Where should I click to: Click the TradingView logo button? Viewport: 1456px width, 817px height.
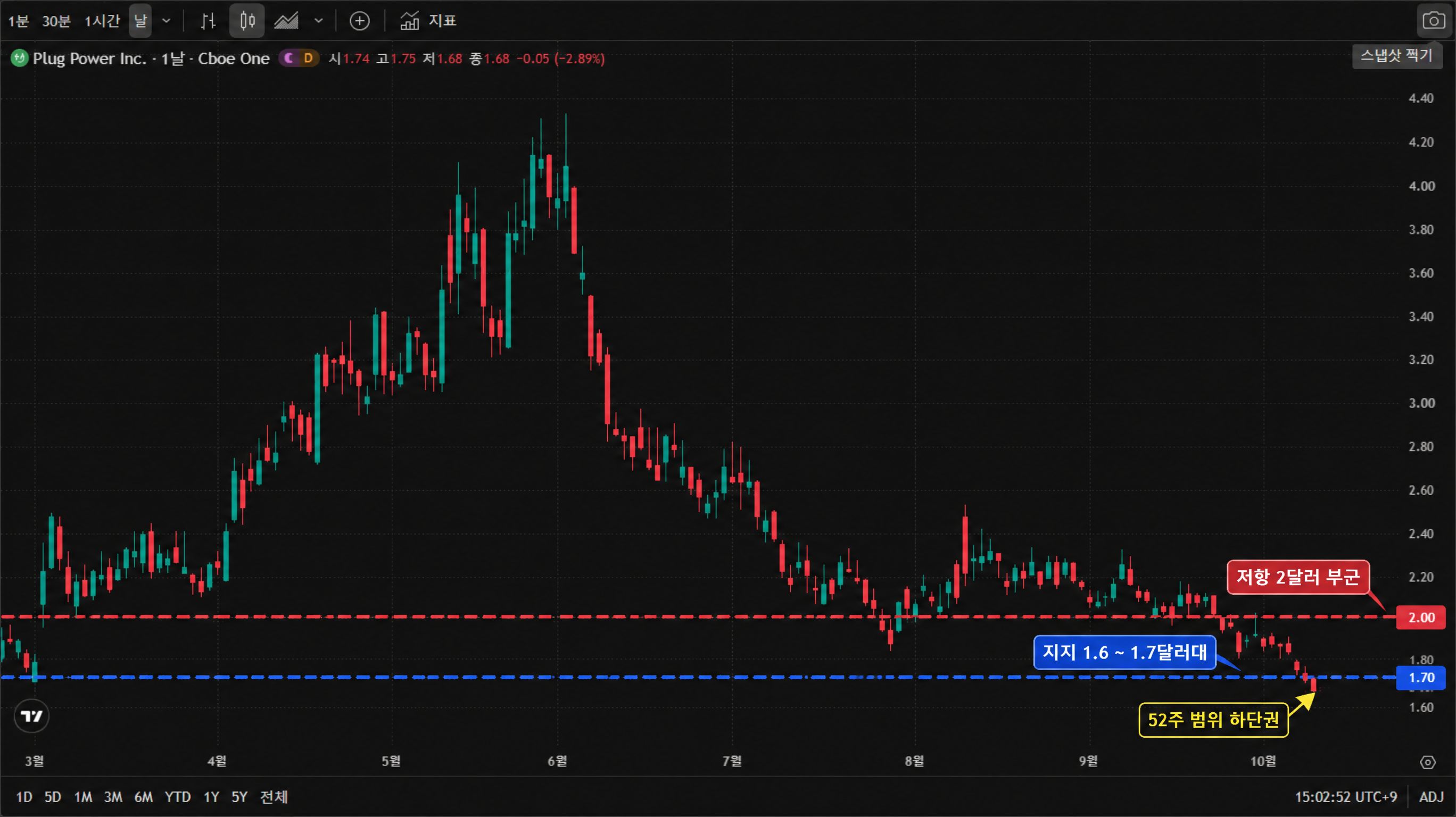[31, 716]
